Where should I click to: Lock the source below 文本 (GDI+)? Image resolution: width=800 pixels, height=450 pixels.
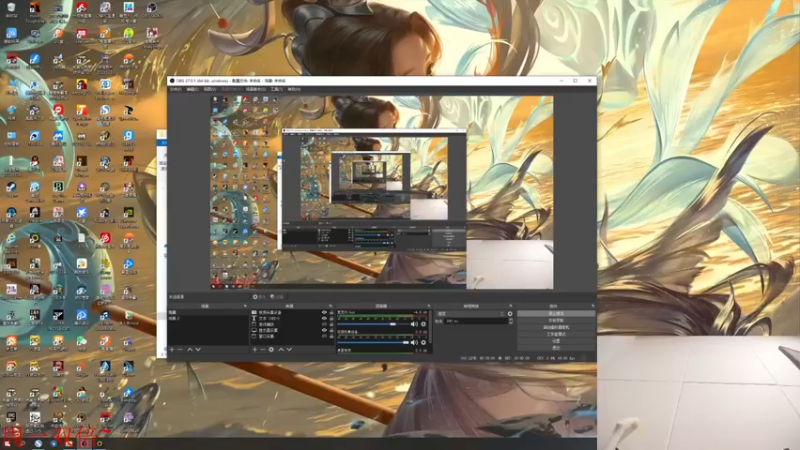(332, 324)
